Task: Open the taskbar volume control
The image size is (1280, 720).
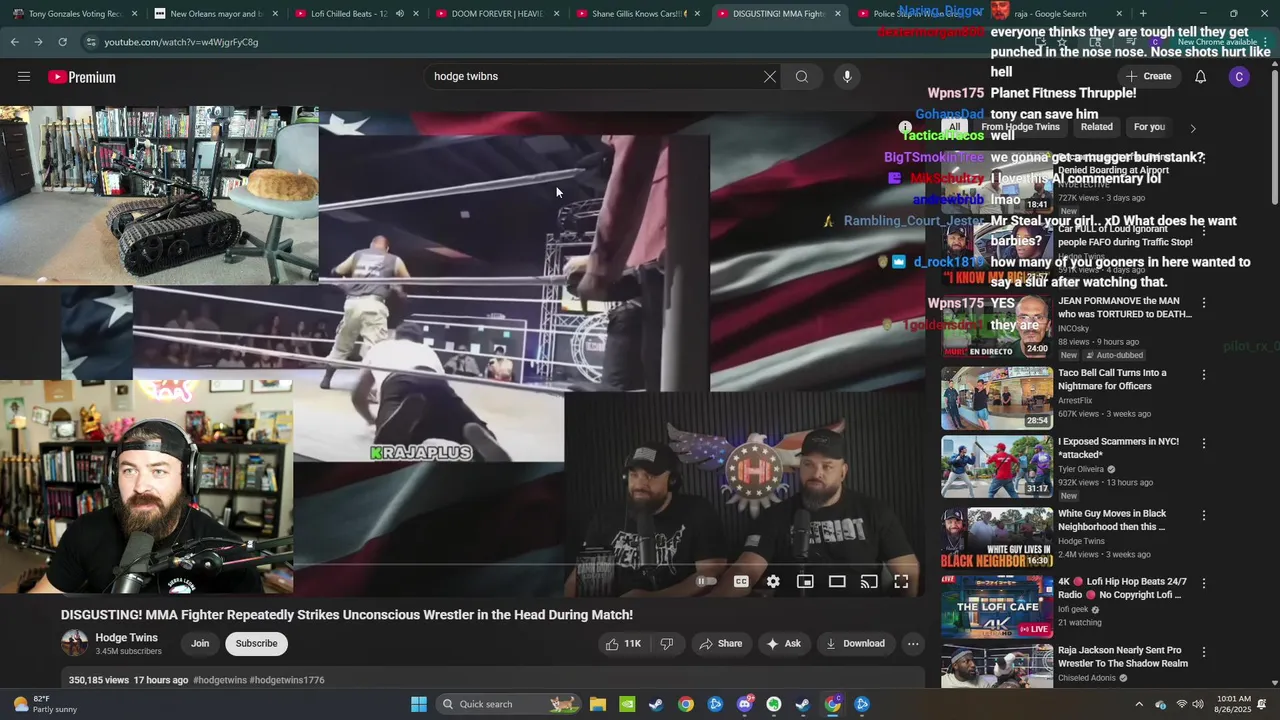Action: pyautogui.click(x=1199, y=704)
